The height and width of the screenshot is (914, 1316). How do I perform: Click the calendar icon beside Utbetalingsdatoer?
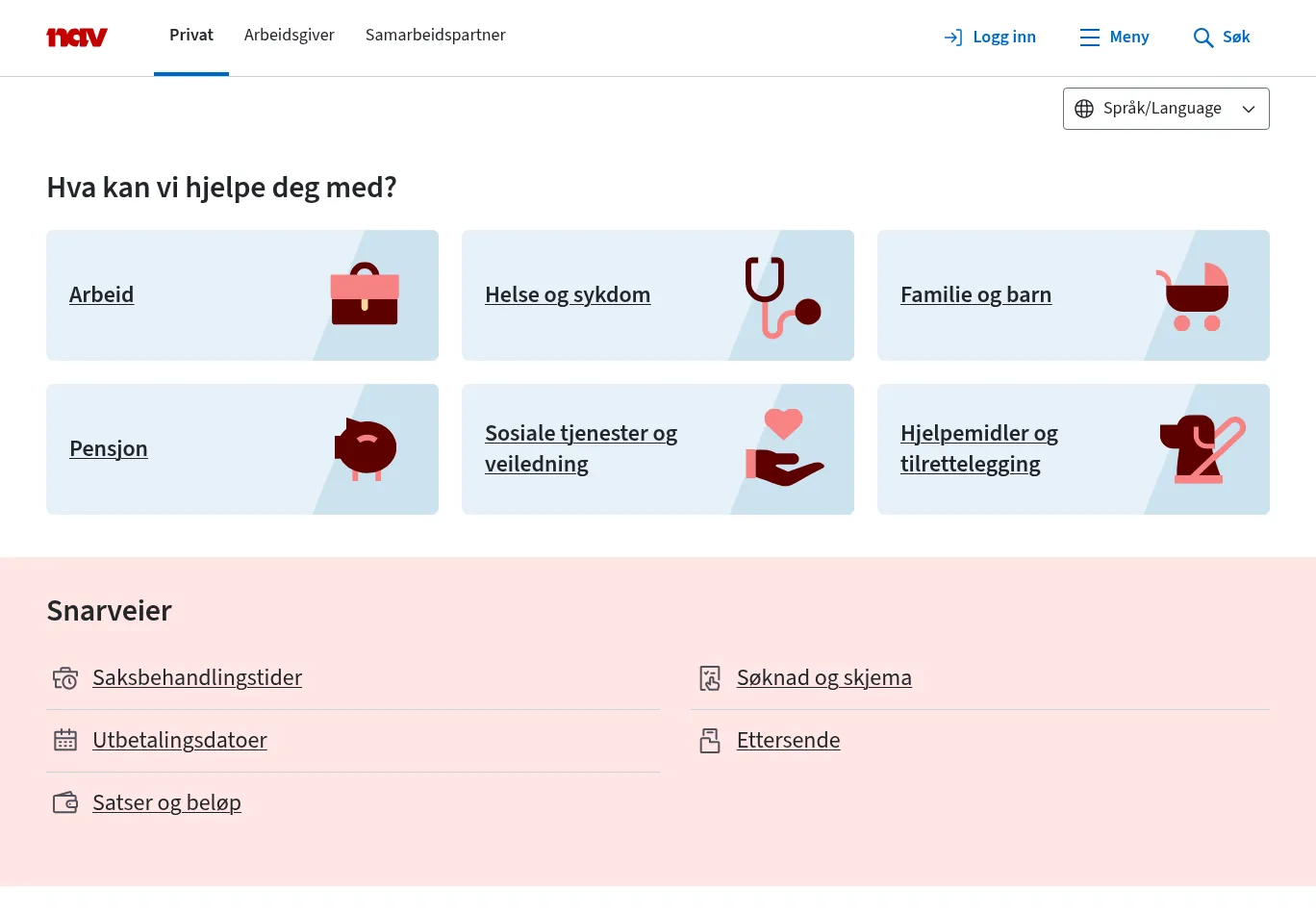[x=65, y=740]
